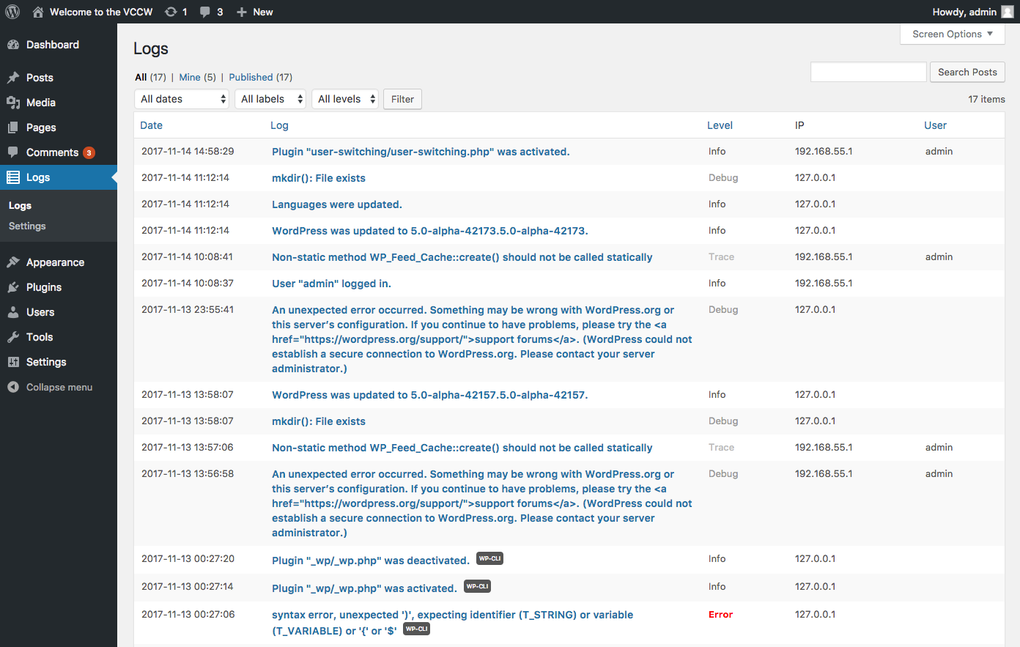Screen dimensions: 1020x647
Task: Click the Filter button
Action: pos(401,98)
